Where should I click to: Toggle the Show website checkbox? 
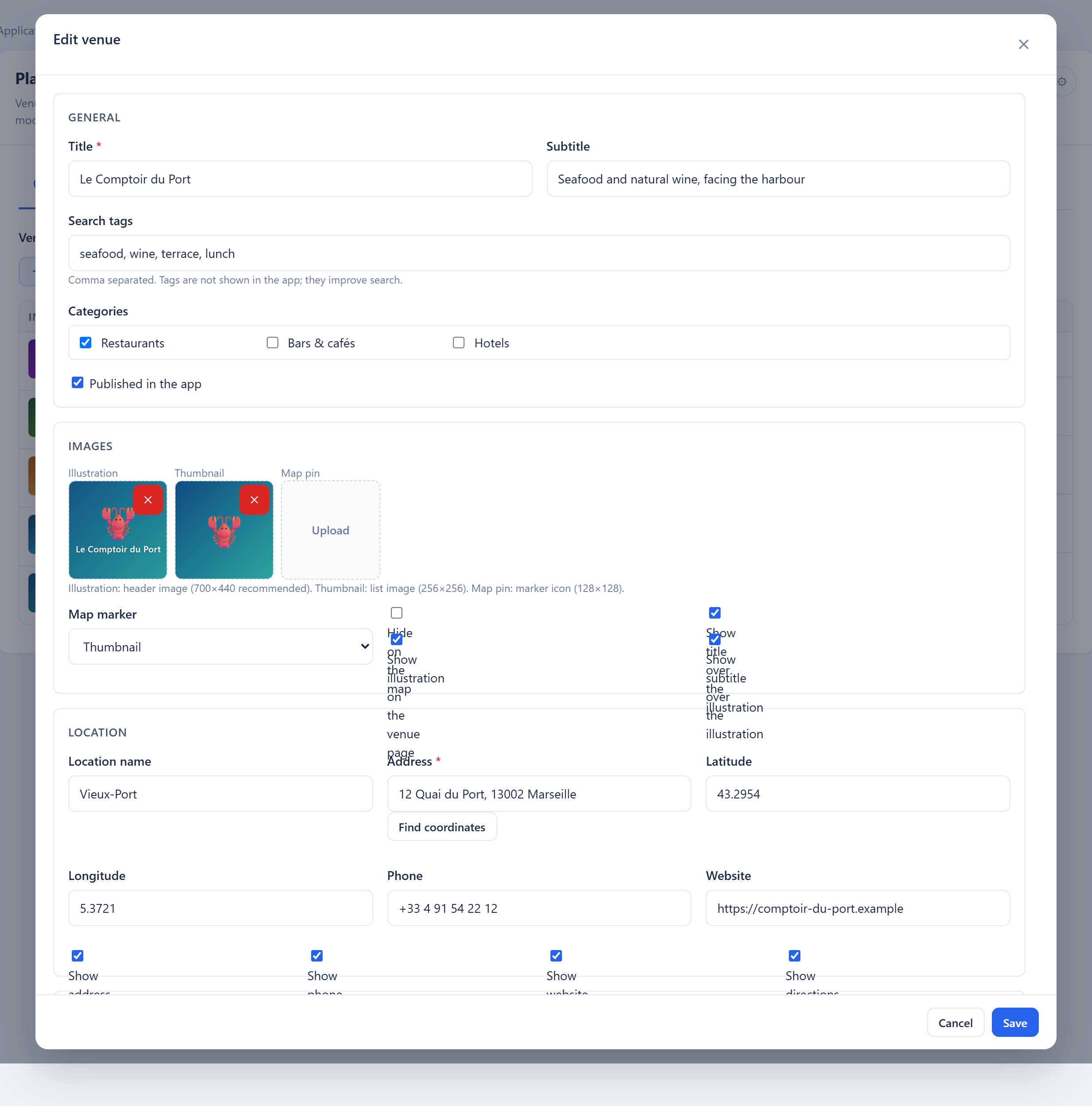(556, 955)
